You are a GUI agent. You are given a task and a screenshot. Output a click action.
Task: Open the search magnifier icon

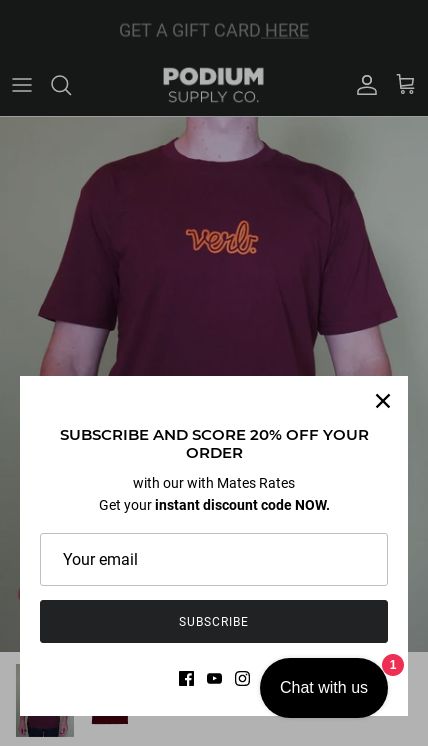click(61, 86)
